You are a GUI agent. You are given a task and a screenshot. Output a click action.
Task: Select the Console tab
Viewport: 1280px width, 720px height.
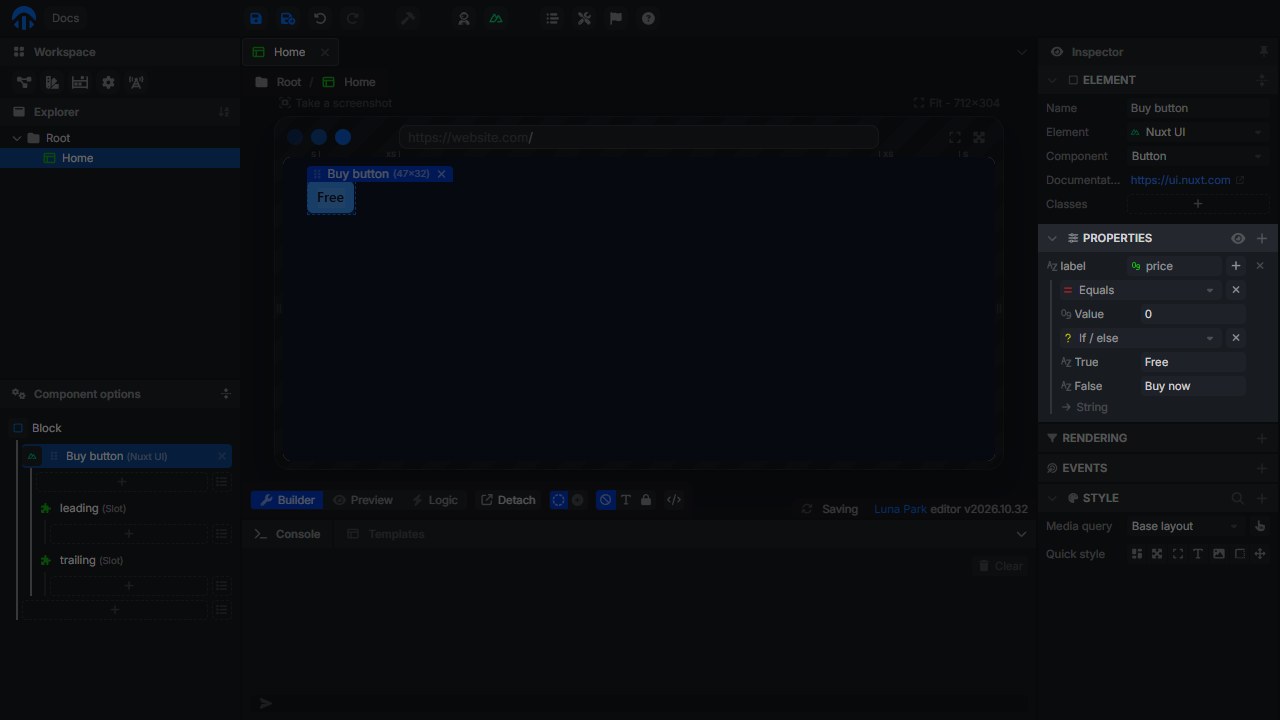[x=288, y=534]
